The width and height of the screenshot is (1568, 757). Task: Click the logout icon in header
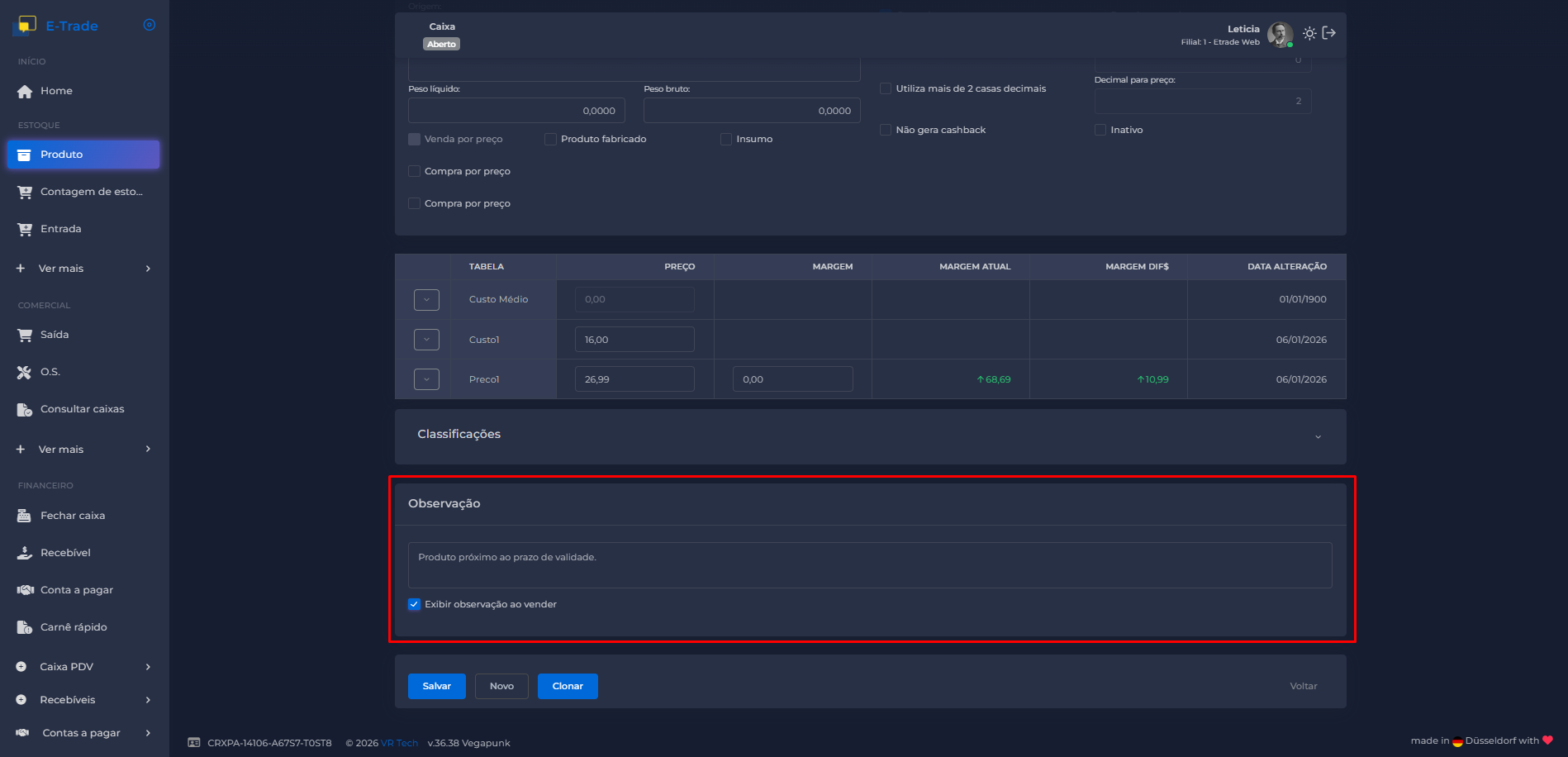click(x=1329, y=33)
